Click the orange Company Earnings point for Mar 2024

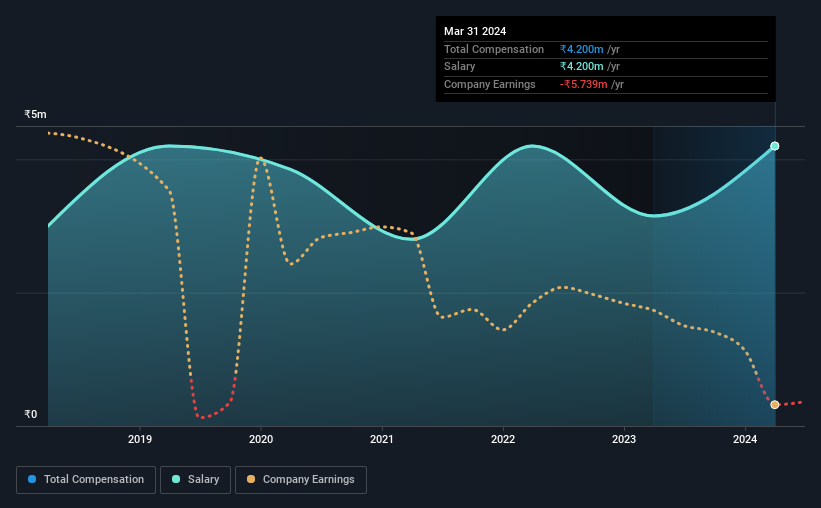tap(774, 405)
